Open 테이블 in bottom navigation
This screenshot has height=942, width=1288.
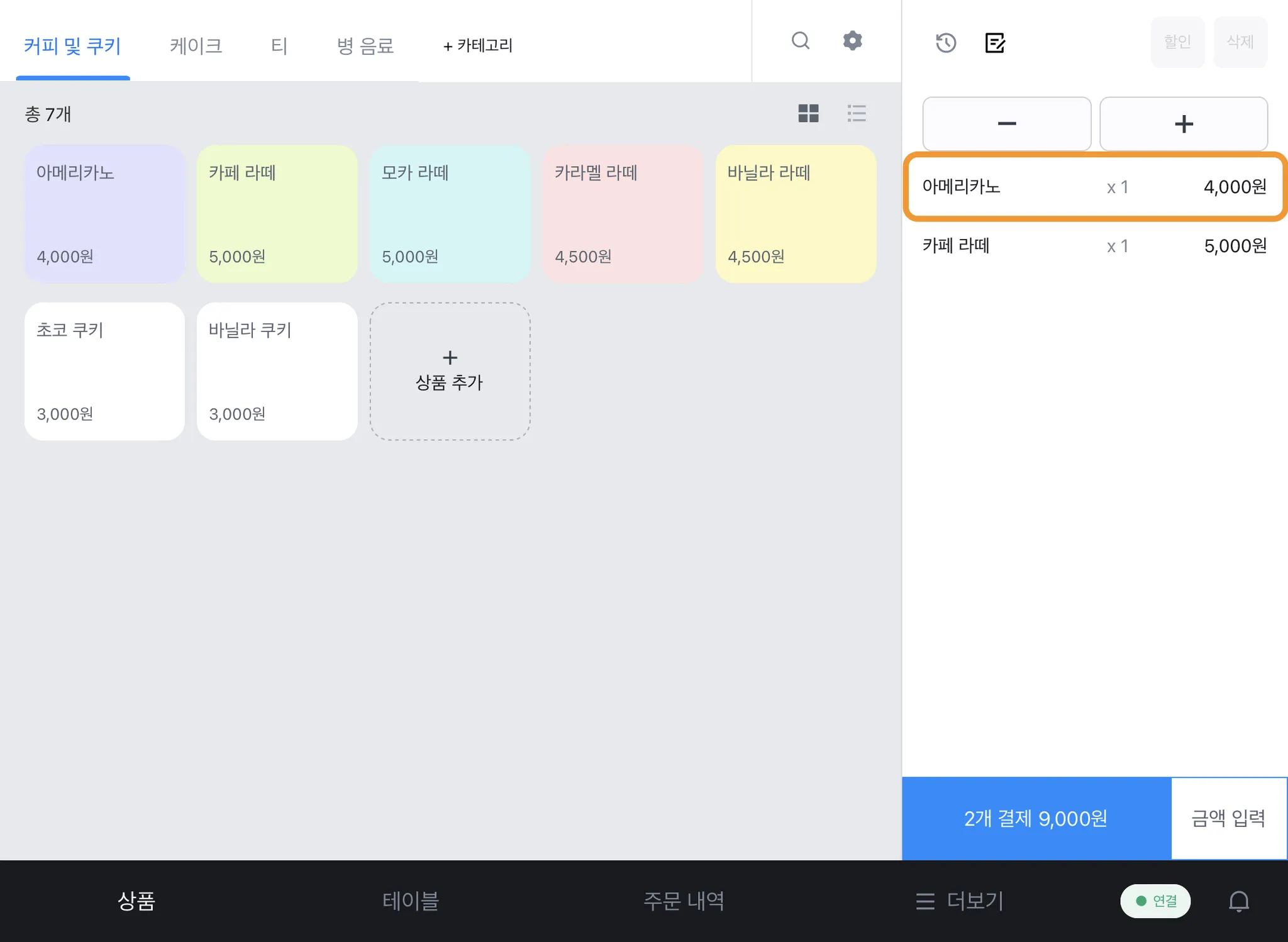click(410, 901)
